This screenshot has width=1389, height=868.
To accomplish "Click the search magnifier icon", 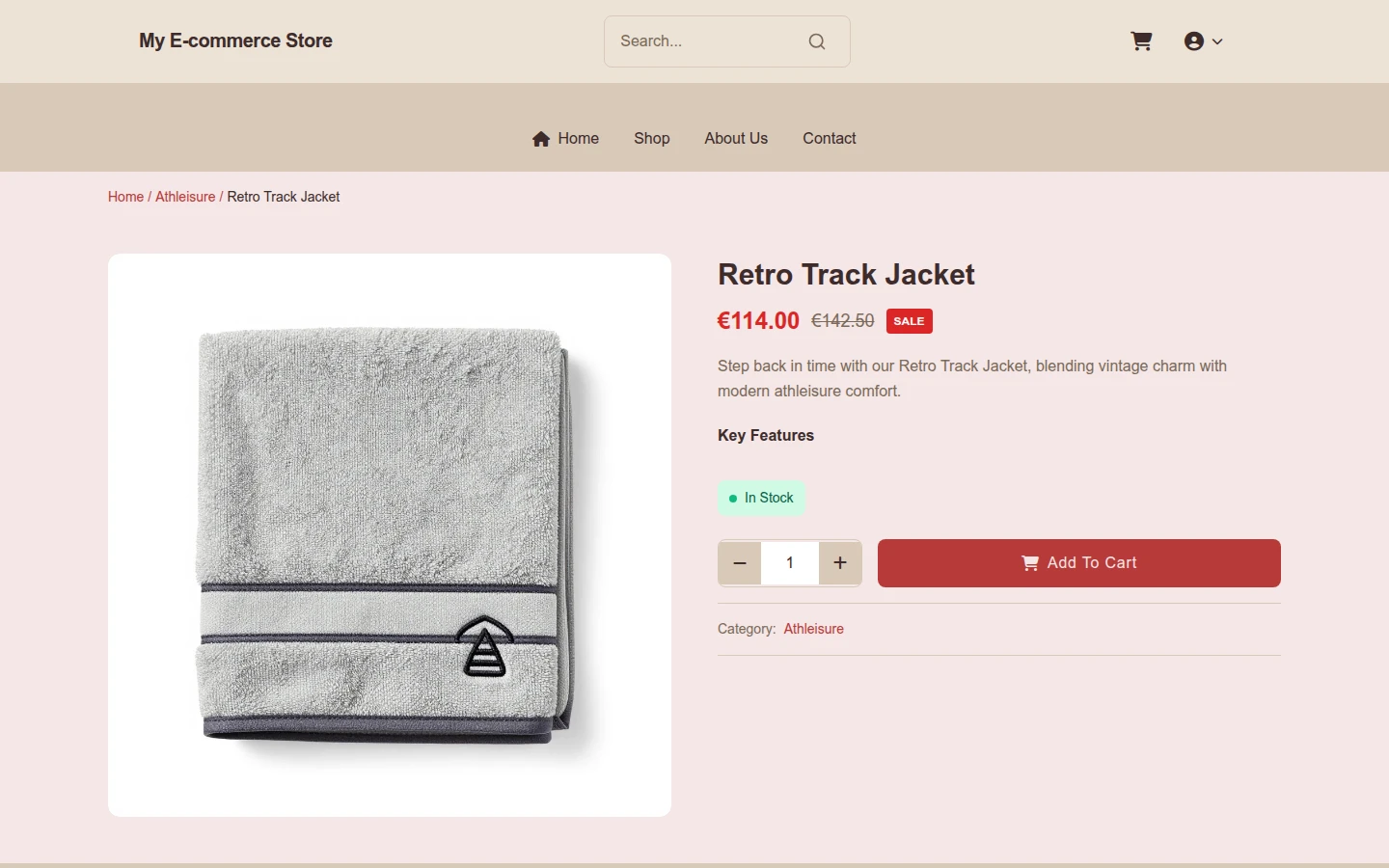I will tap(817, 41).
